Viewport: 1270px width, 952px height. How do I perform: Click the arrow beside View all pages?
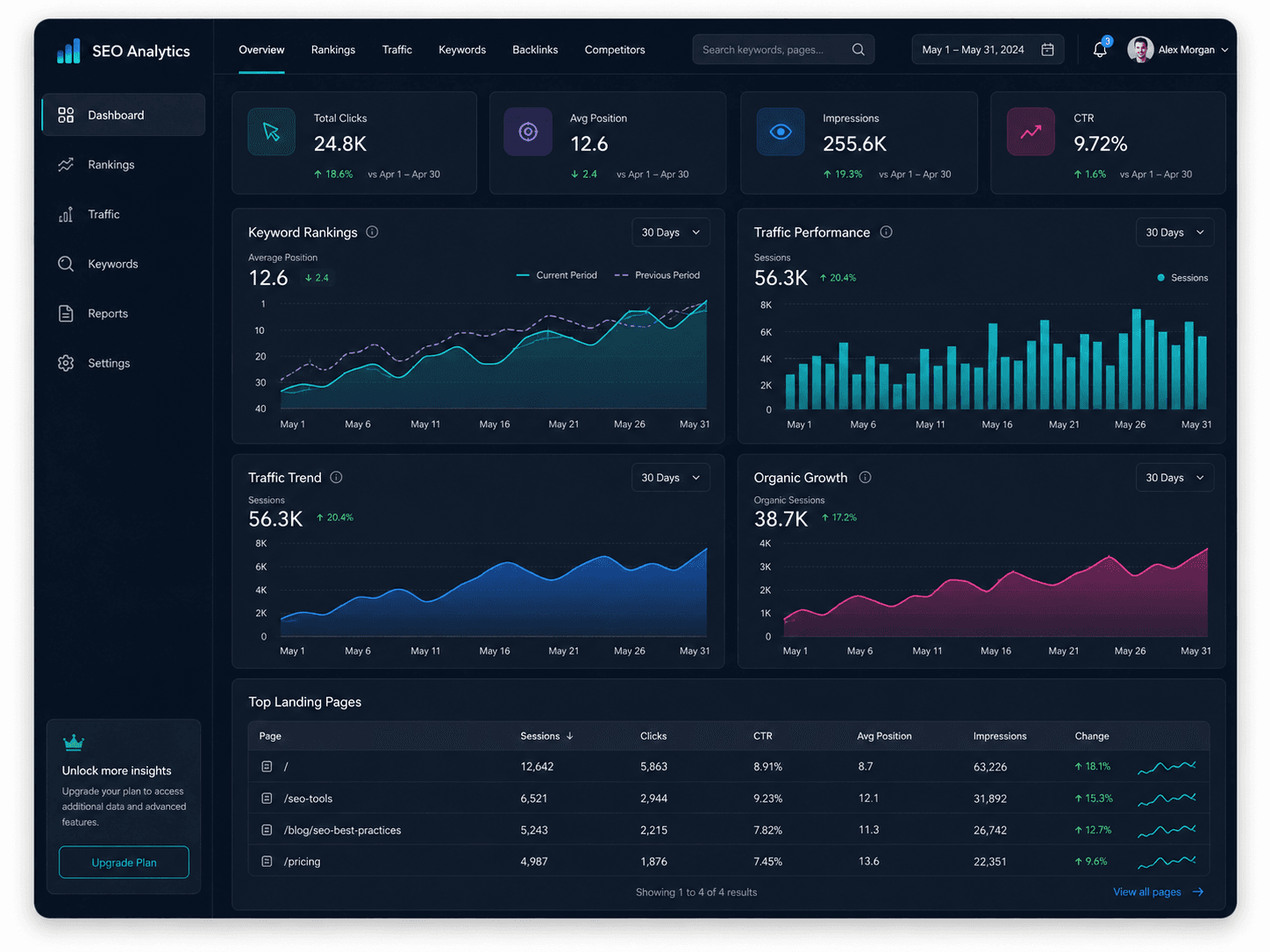click(1198, 892)
